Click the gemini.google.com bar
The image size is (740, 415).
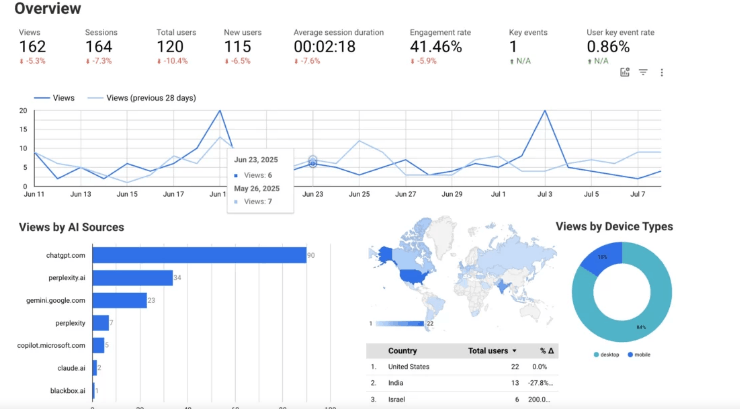point(119,300)
